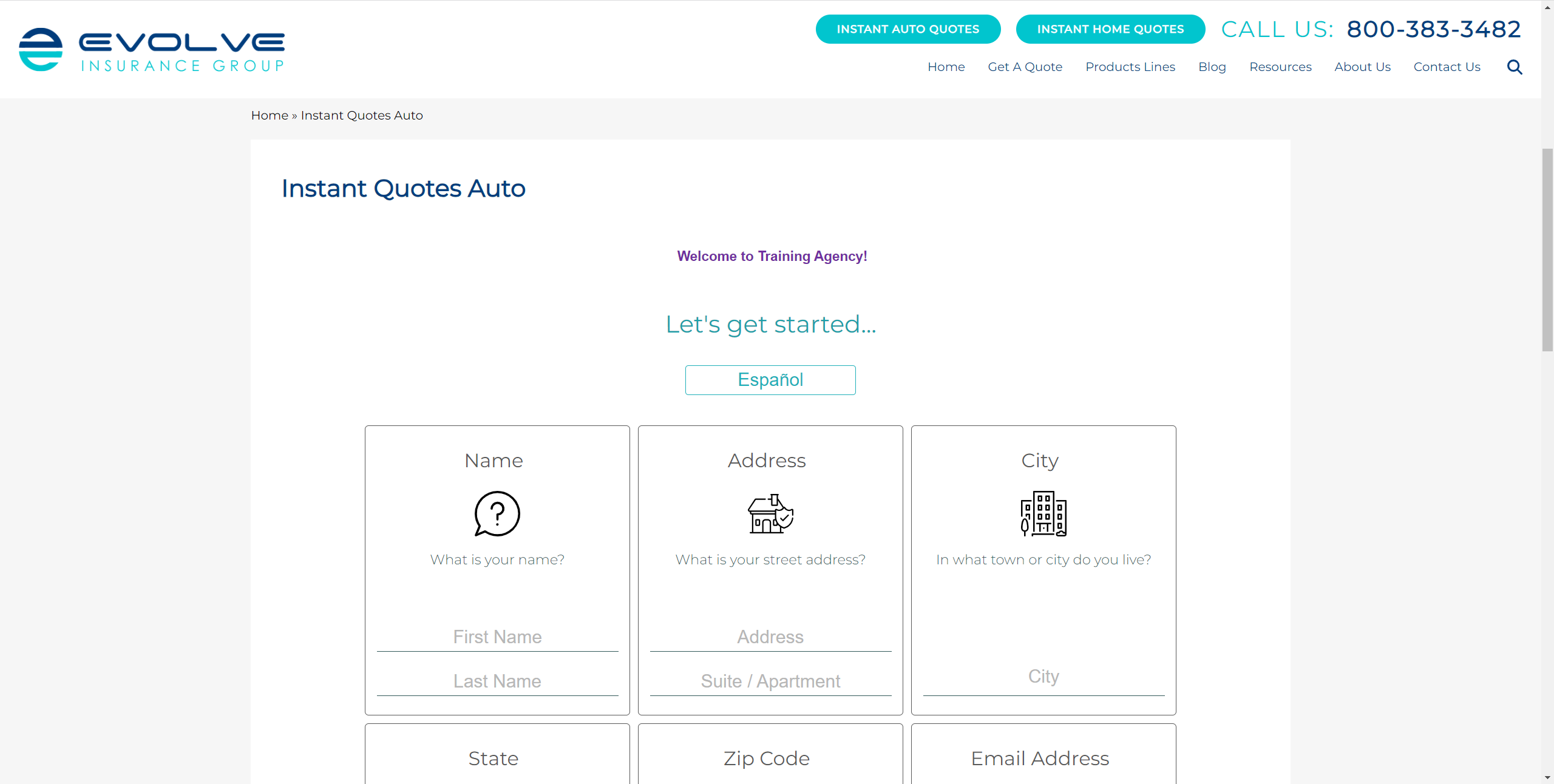Open the Blog menu item
1554x784 pixels.
click(1212, 67)
